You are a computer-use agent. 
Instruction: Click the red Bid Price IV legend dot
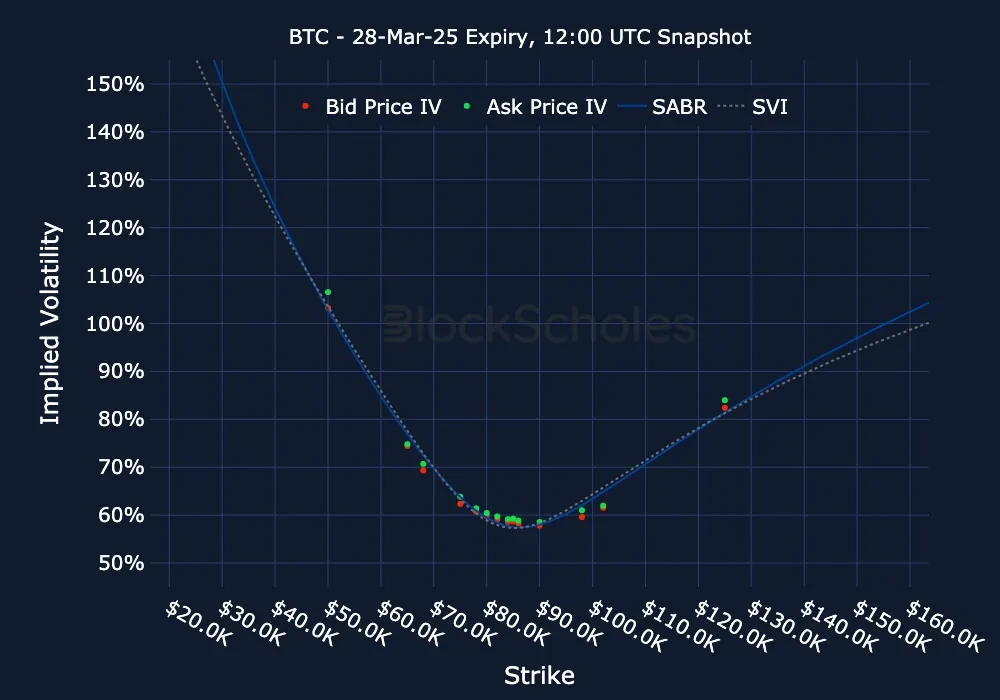pyautogui.click(x=305, y=106)
